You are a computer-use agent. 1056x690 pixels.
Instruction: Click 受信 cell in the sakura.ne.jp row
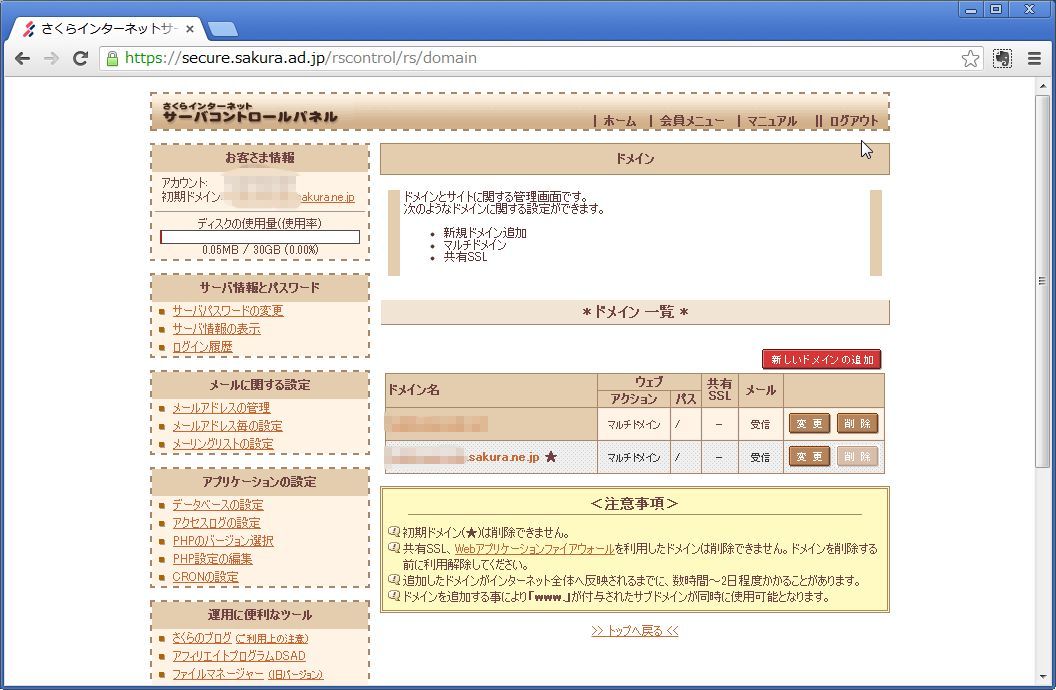760,458
